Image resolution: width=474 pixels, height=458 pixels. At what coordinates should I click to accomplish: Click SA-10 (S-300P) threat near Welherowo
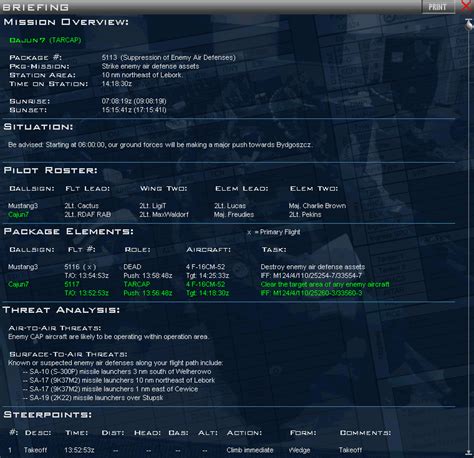click(x=117, y=372)
